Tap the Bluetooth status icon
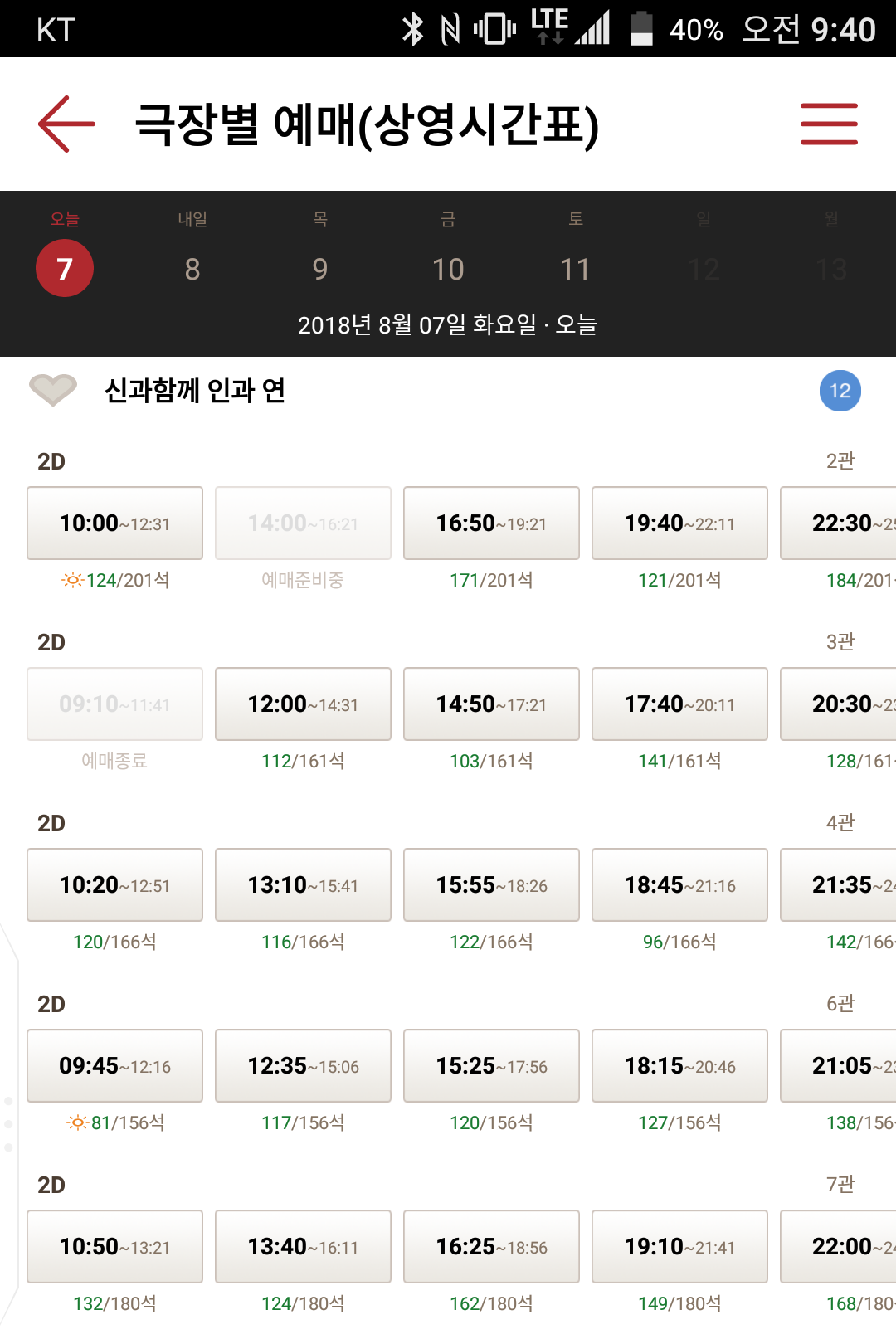This screenshot has width=896, height=1344. point(412,29)
